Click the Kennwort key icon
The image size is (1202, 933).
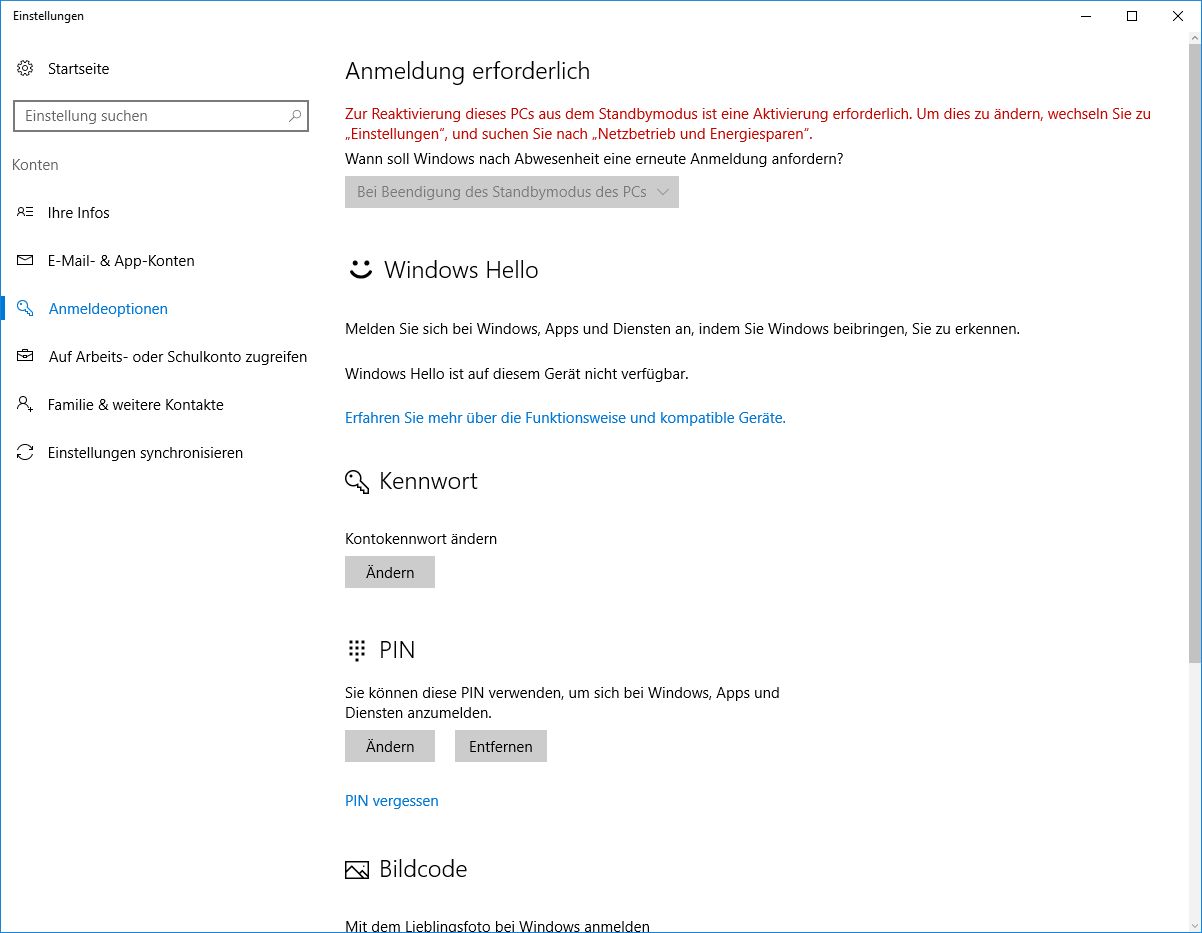(357, 482)
